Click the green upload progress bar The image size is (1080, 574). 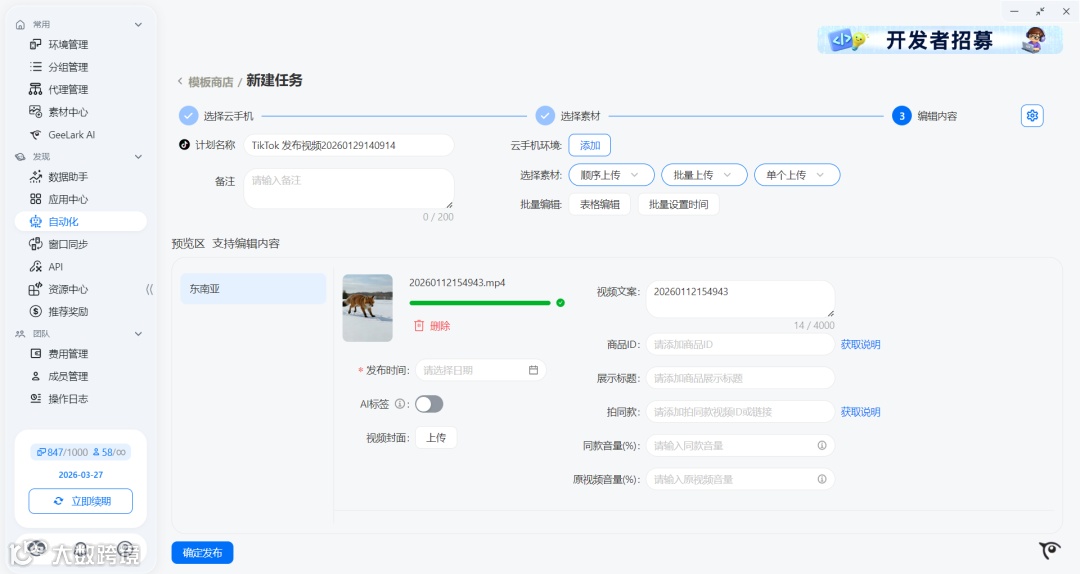pyautogui.click(x=479, y=303)
